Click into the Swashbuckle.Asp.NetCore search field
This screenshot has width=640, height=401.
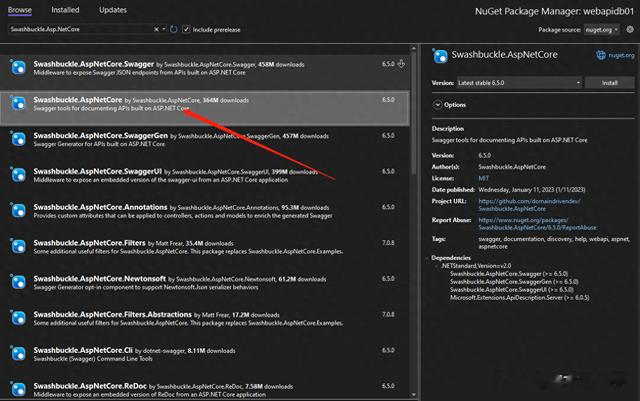point(81,29)
